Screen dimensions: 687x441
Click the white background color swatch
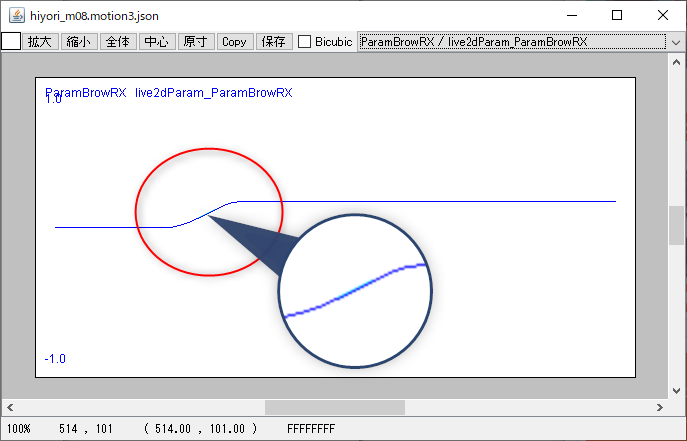pyautogui.click(x=11, y=42)
